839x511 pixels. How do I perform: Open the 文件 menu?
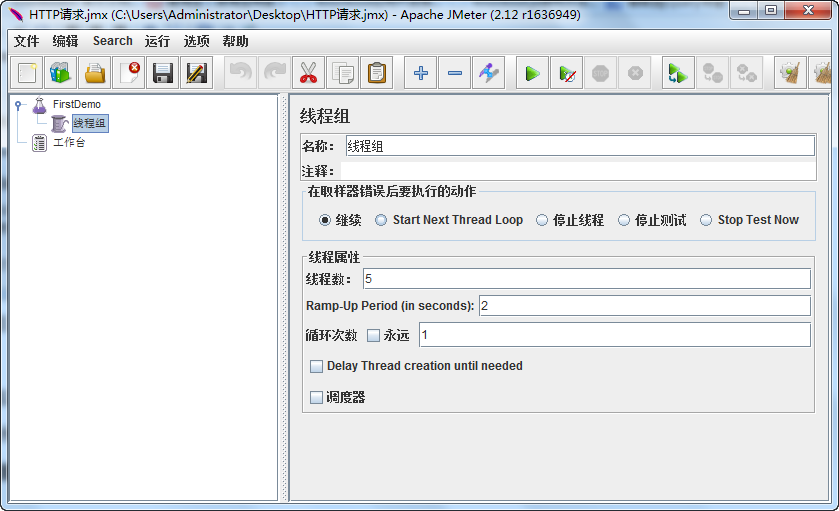click(x=27, y=41)
